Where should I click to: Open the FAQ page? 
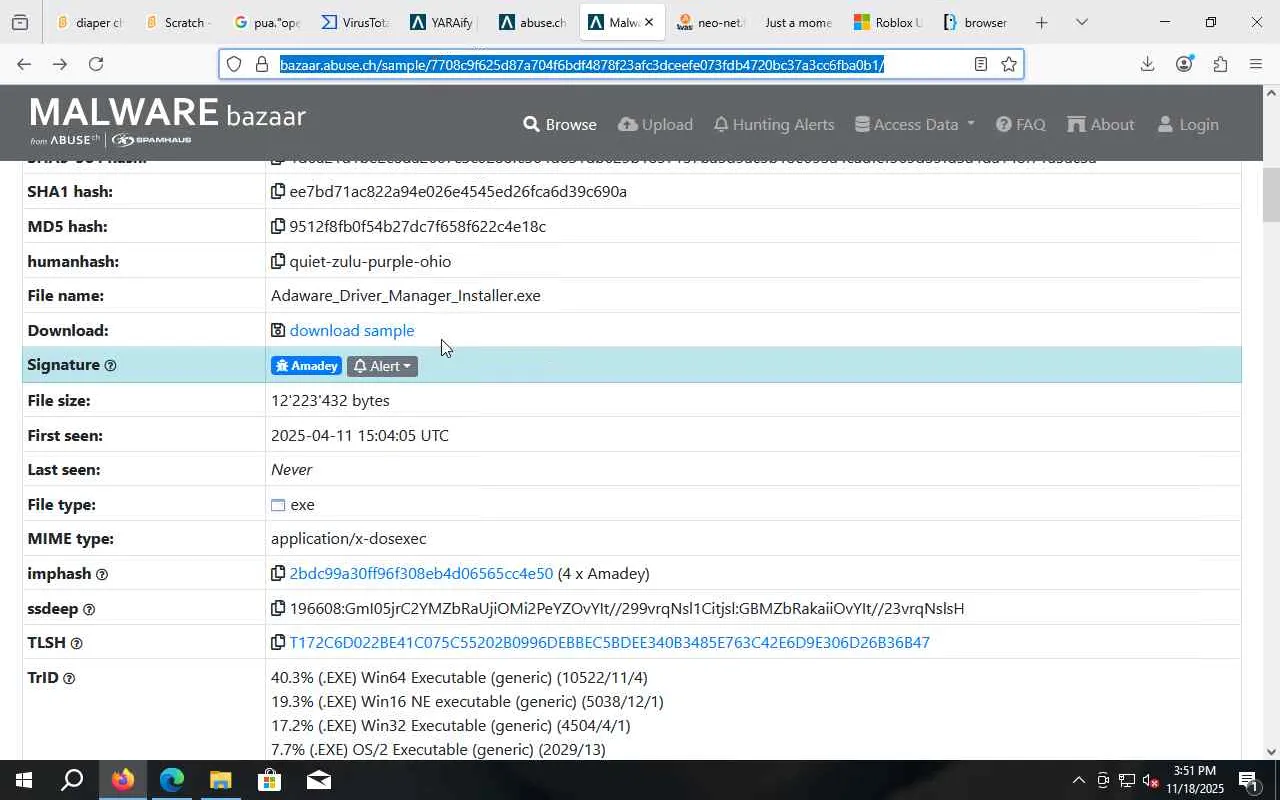coord(1021,124)
